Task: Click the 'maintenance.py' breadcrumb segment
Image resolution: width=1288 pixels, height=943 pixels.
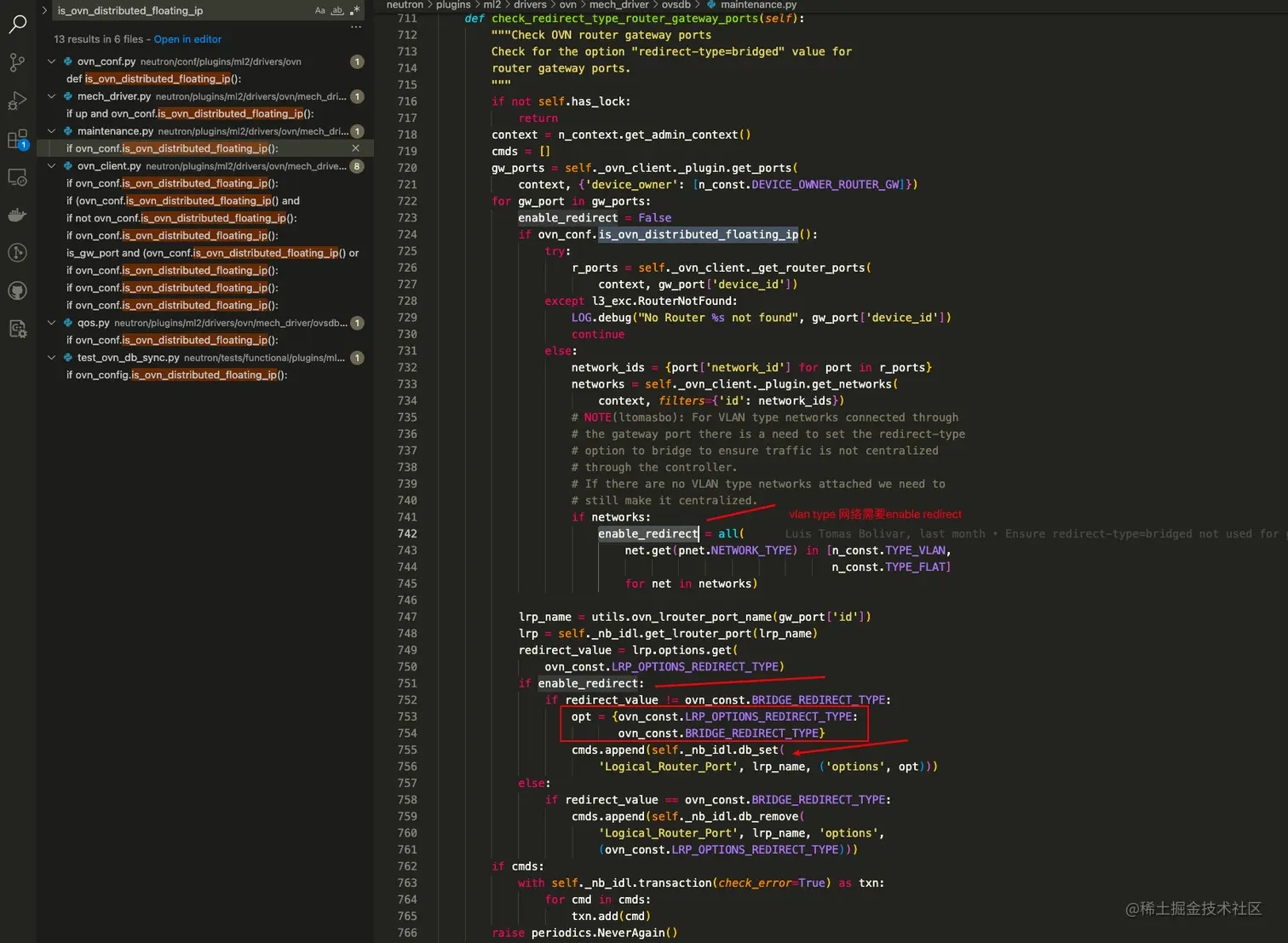Action: pyautogui.click(x=758, y=5)
